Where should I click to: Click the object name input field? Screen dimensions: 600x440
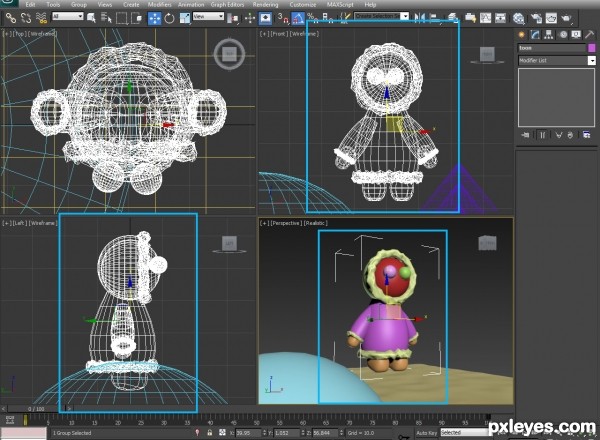552,48
